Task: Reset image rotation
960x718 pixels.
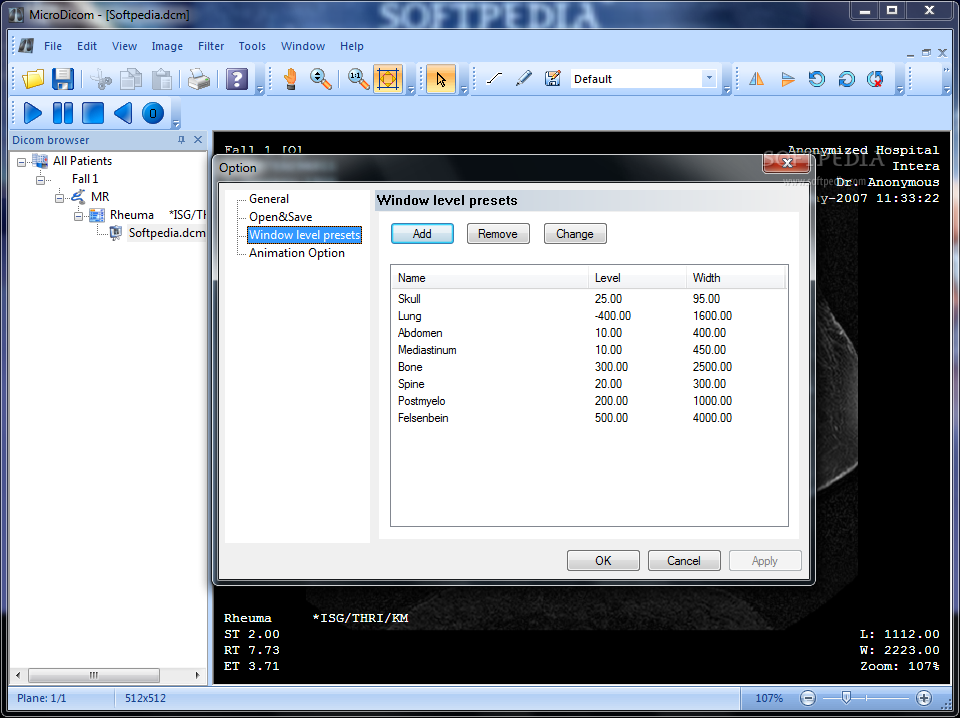Action: point(876,79)
